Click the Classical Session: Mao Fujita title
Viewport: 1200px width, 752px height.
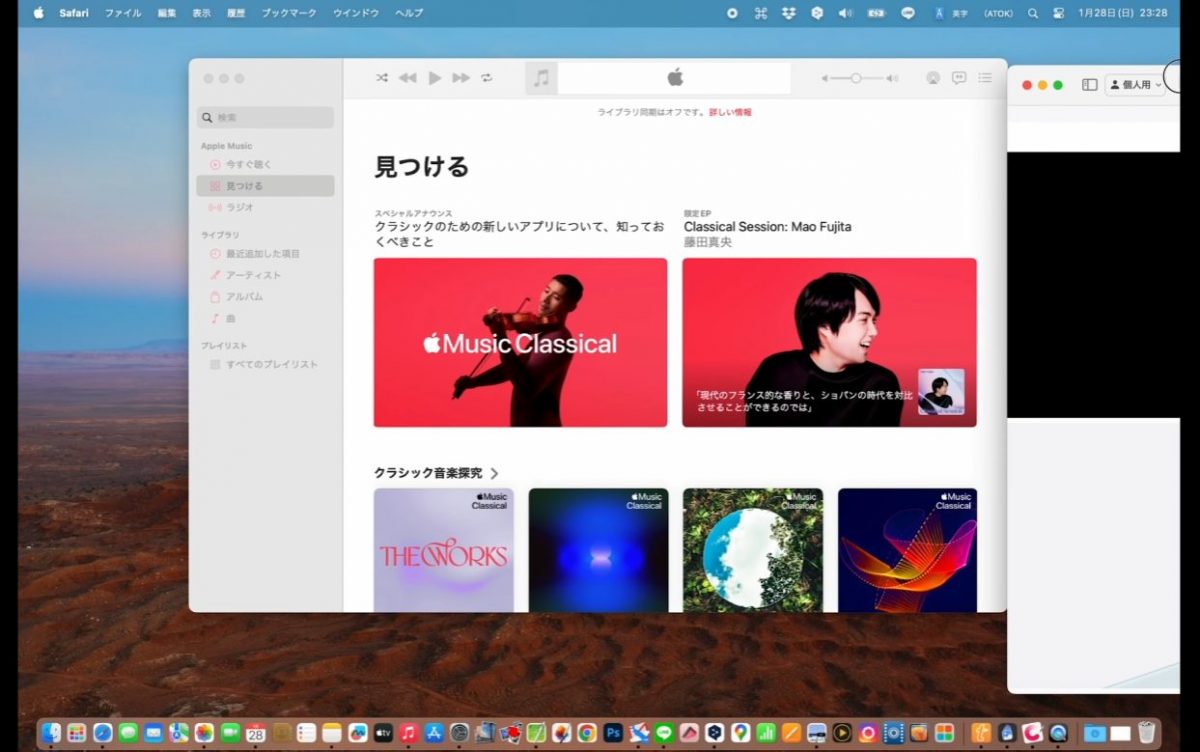pyautogui.click(x=768, y=227)
